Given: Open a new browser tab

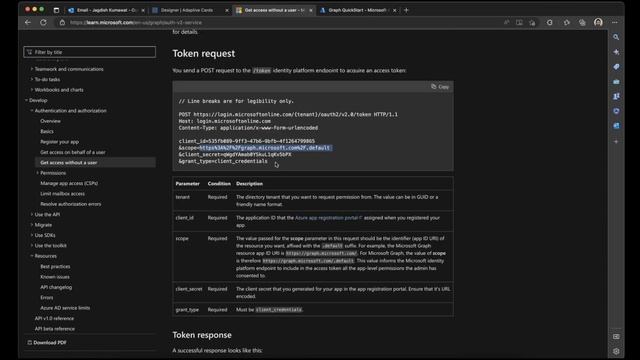Looking at the screenshot, I should [x=406, y=10].
